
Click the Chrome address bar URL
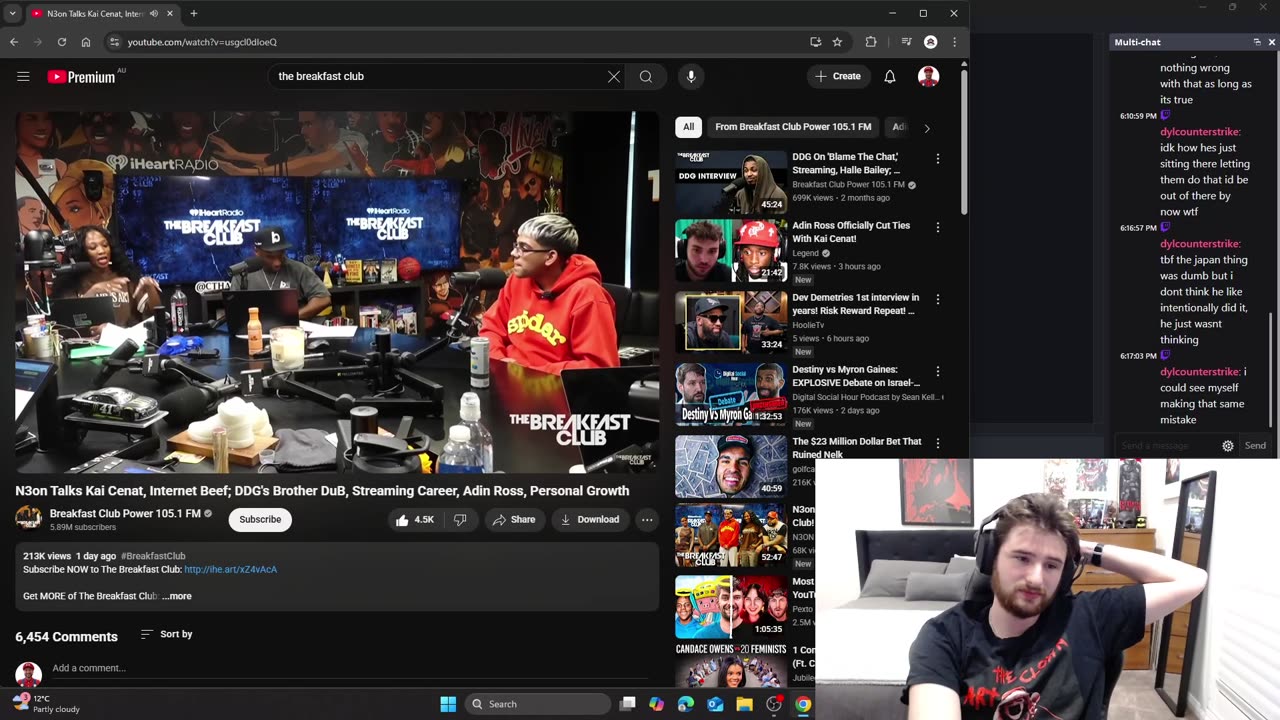[202, 42]
